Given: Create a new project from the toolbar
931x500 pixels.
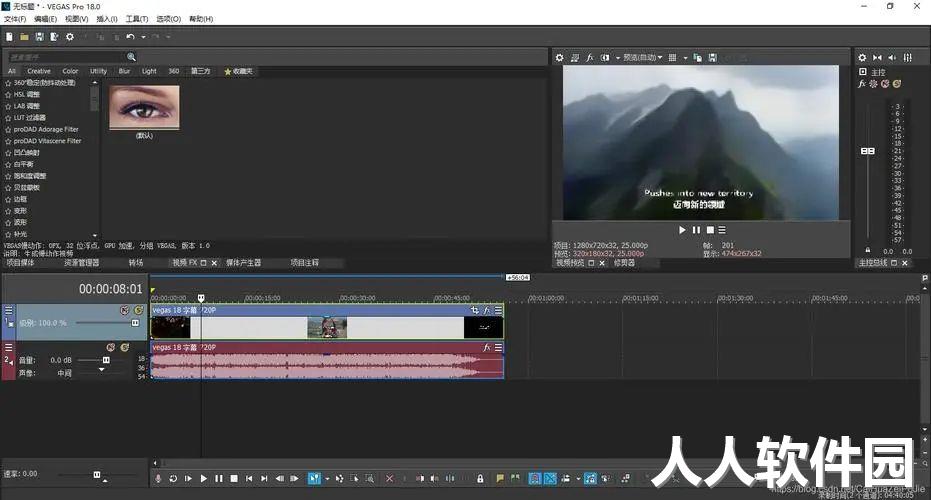Looking at the screenshot, I should [x=10, y=37].
